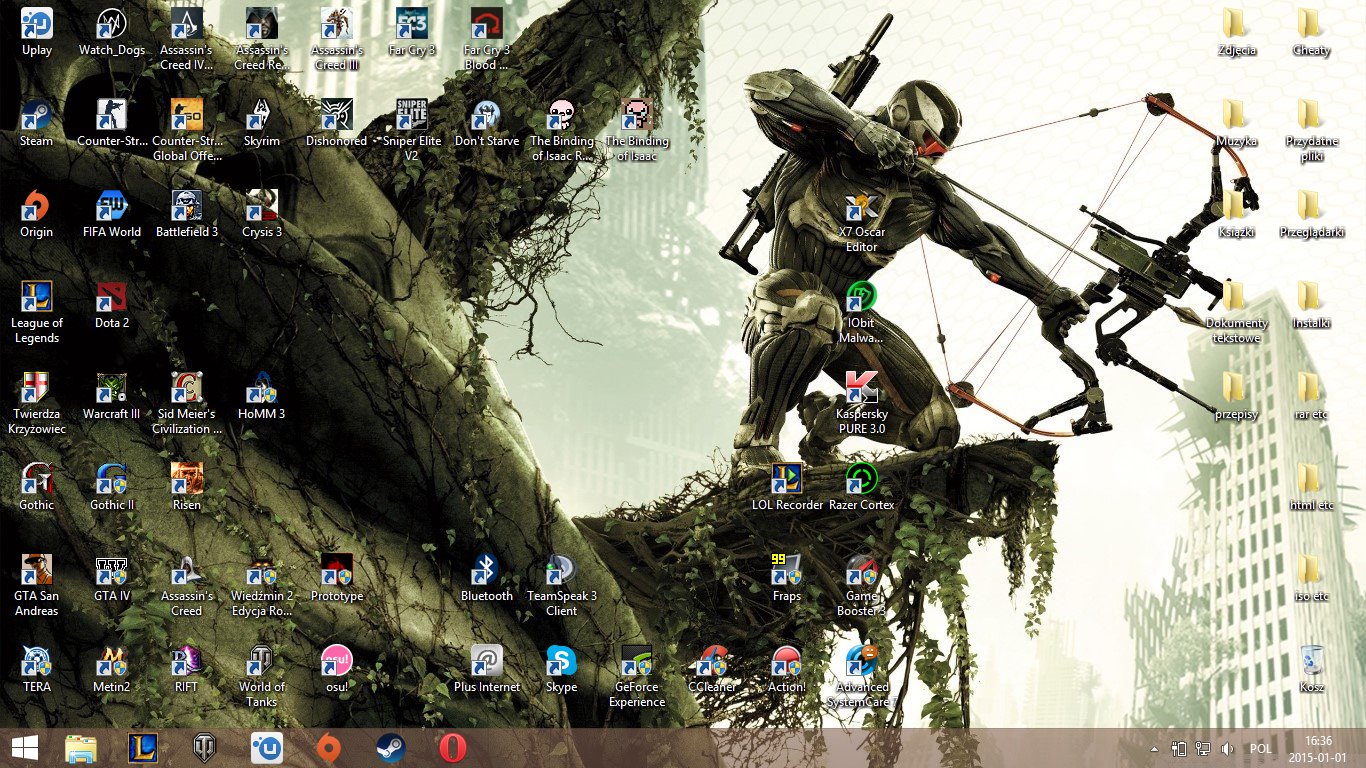This screenshot has height=768, width=1366.
Task: Click the Dota 2 icon
Action: (112, 305)
